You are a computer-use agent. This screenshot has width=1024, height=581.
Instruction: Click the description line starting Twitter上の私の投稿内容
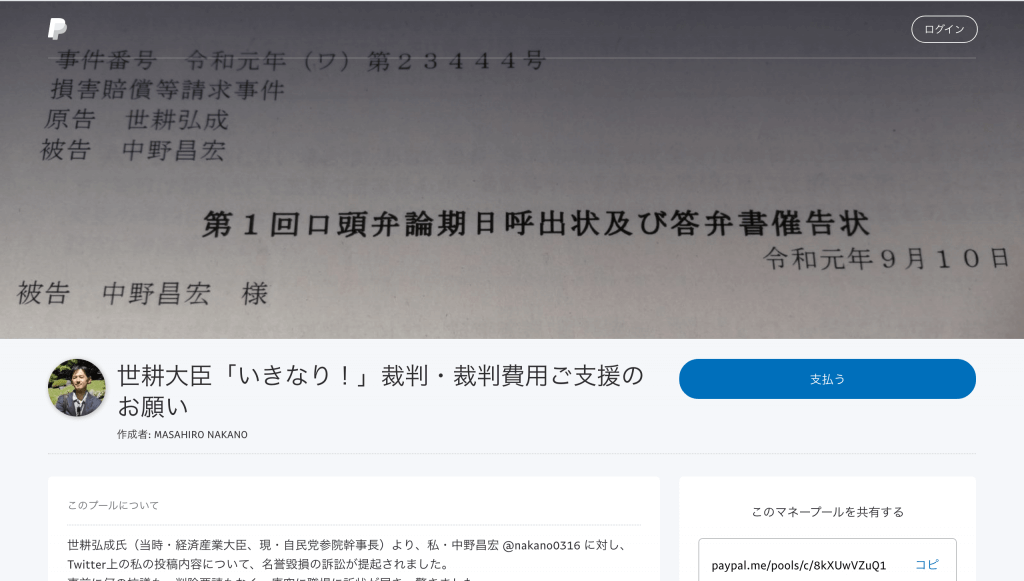click(x=258, y=564)
